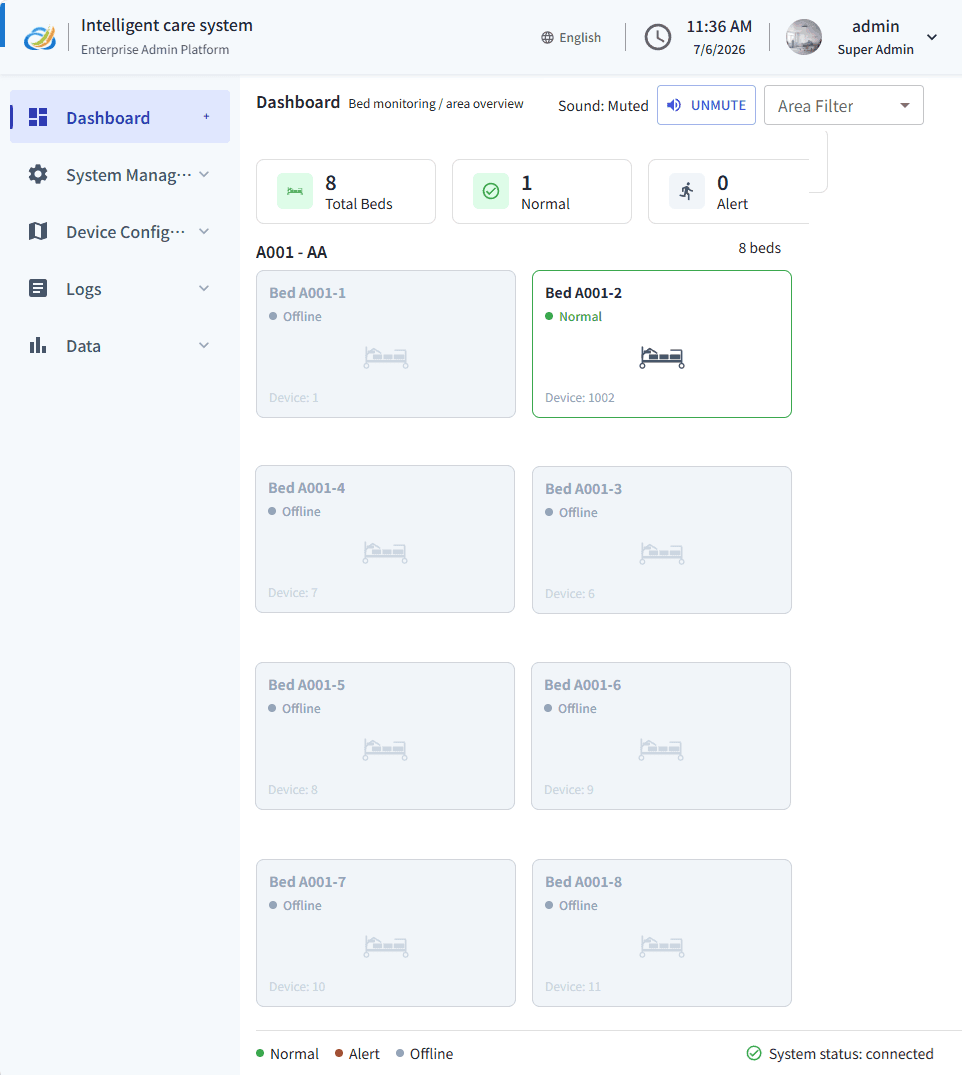Click 'Device: 6' text on Bed A001-3

point(570,594)
